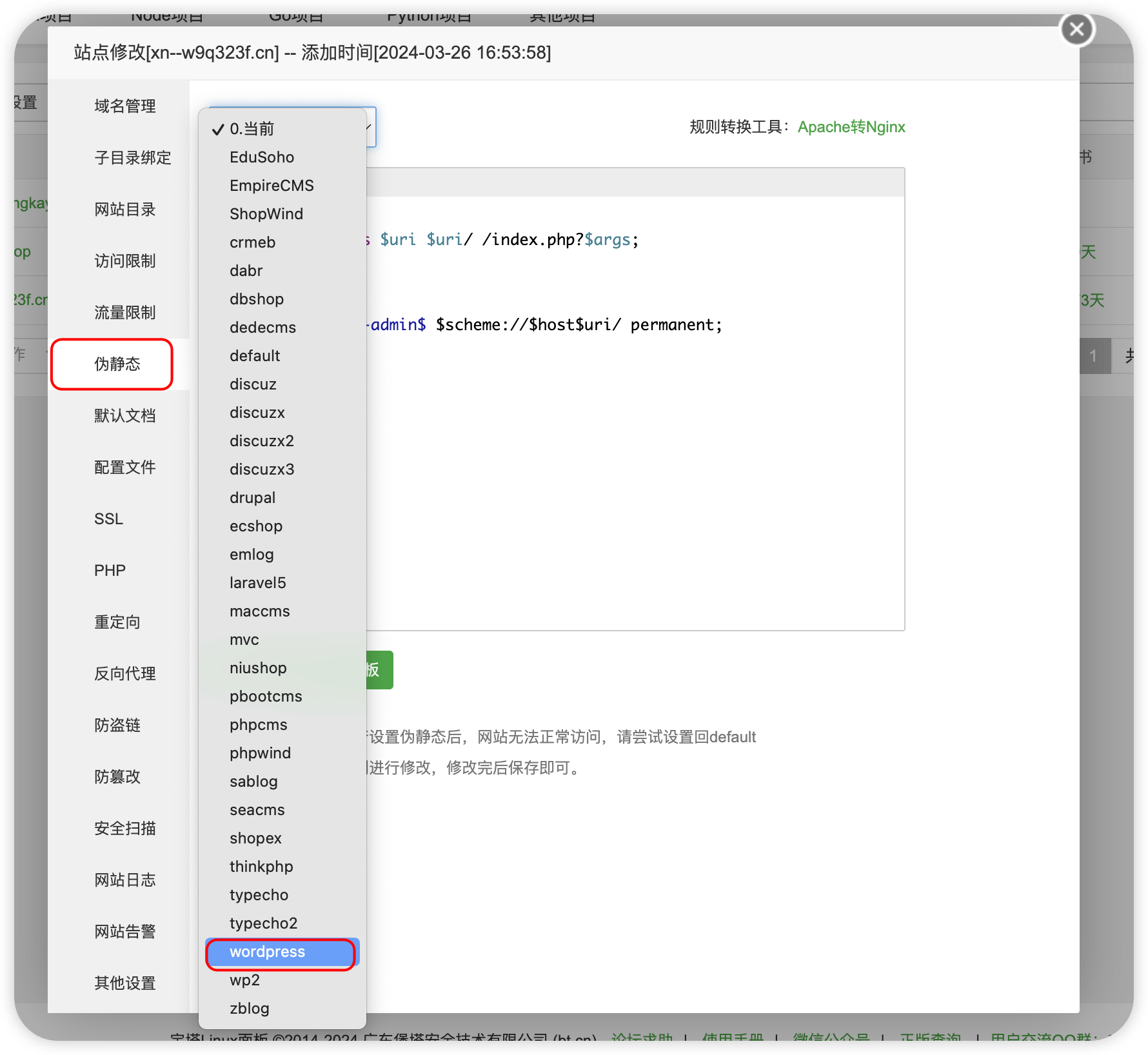Select the default rewrite template

255,356
